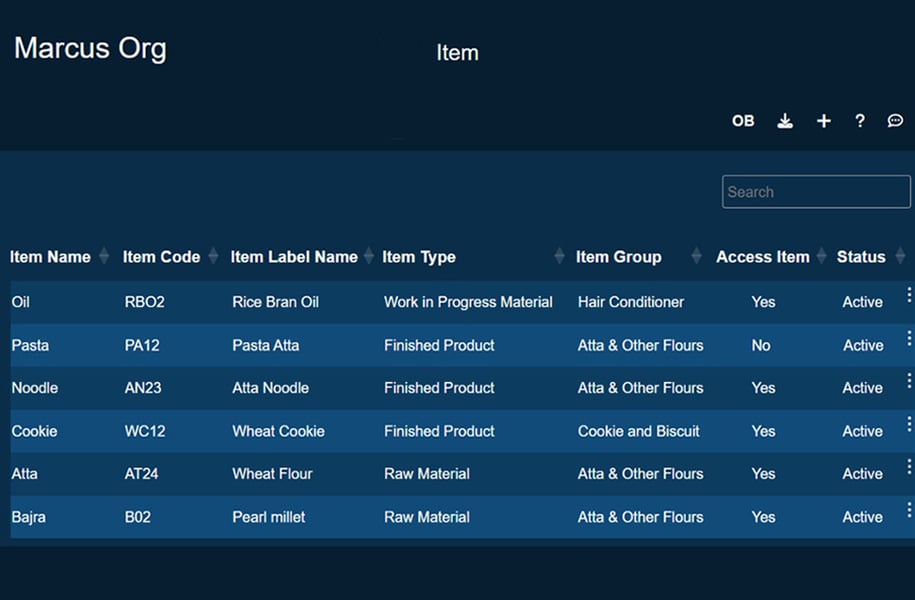Click the Item Group column header
The height and width of the screenshot is (600, 915).
(x=619, y=257)
